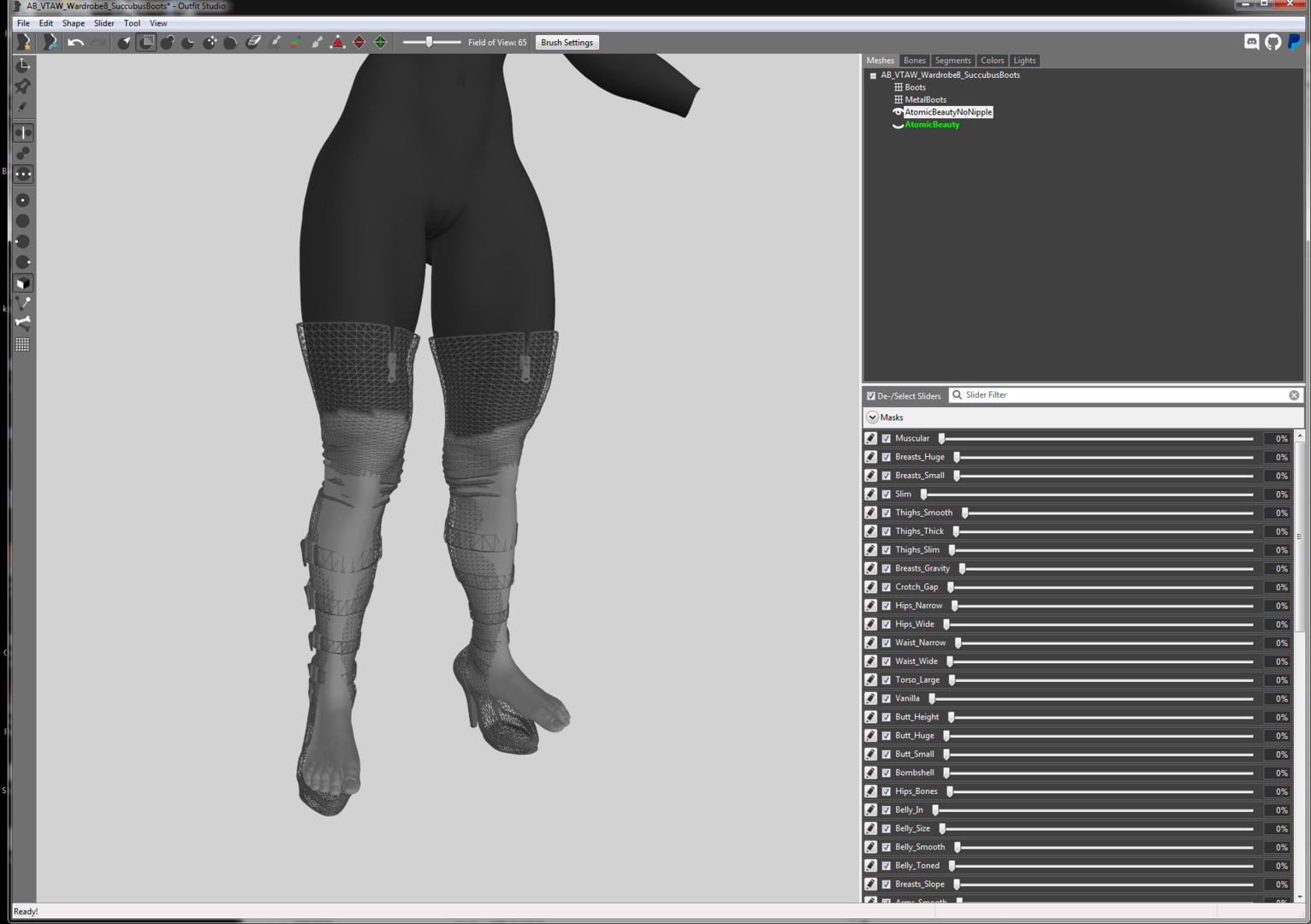Activate the Transform tool in left toolbar

[23, 65]
